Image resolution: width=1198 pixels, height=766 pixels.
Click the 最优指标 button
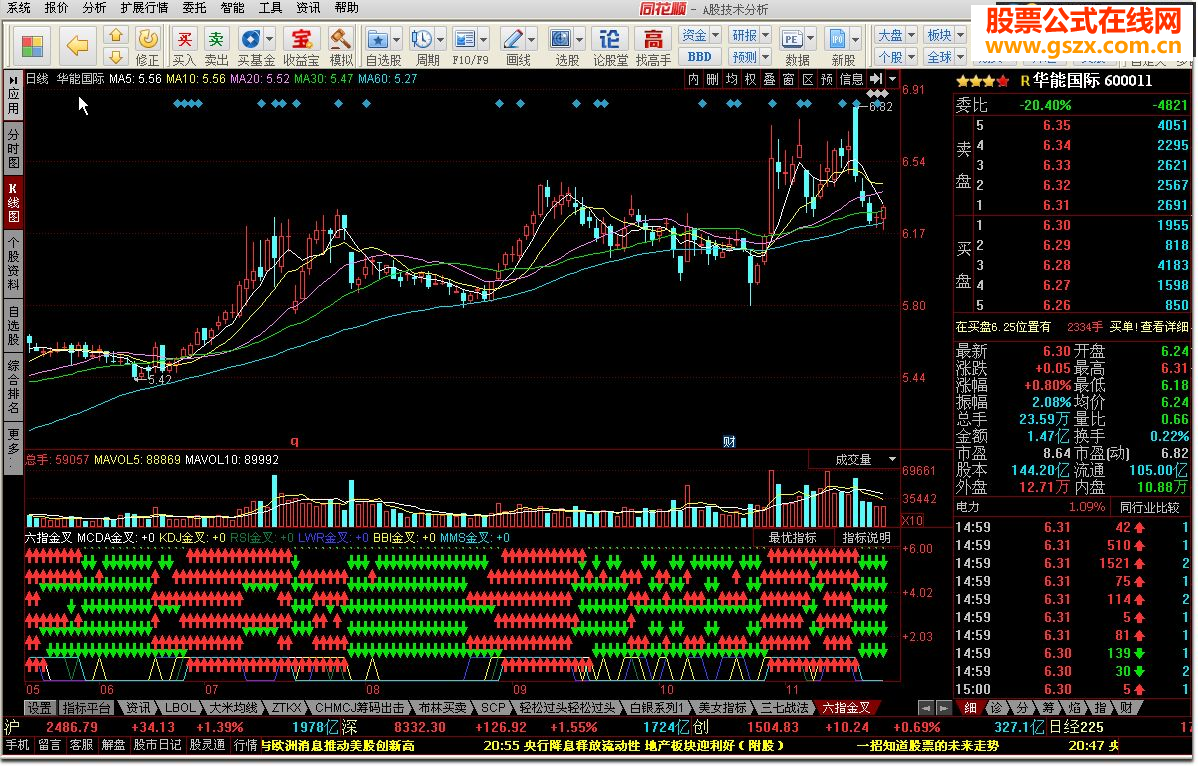coord(792,538)
